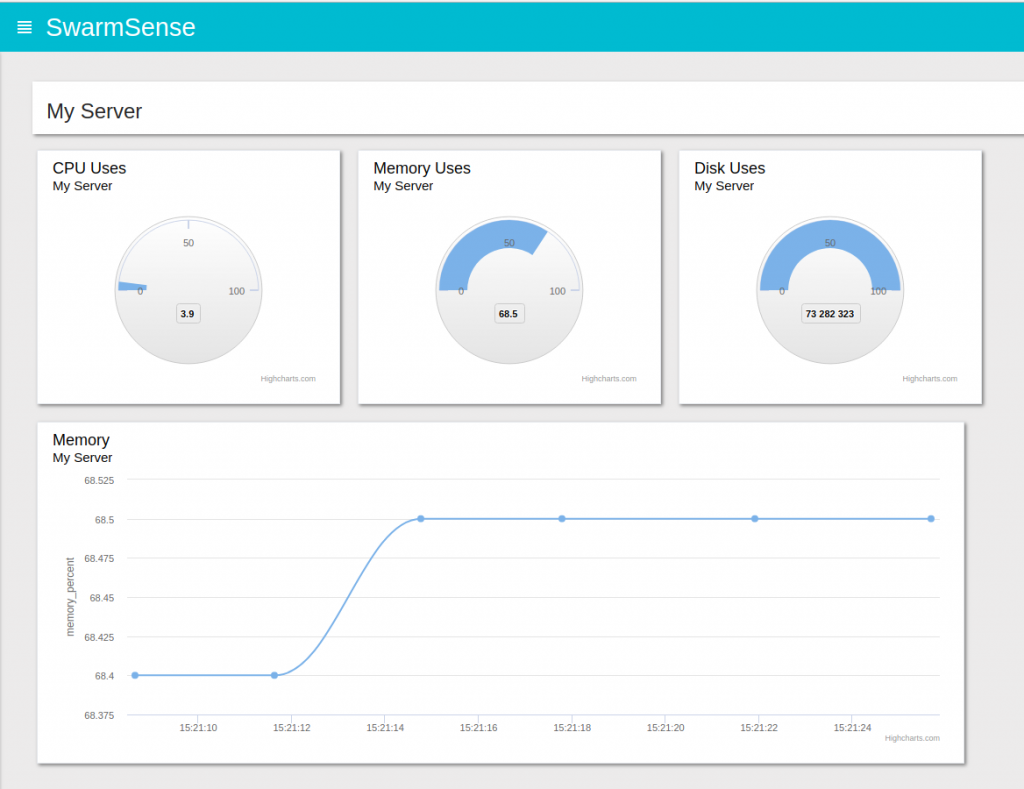Click the data point at 15:21:25
Image resolution: width=1024 pixels, height=789 pixels.
click(x=931, y=518)
